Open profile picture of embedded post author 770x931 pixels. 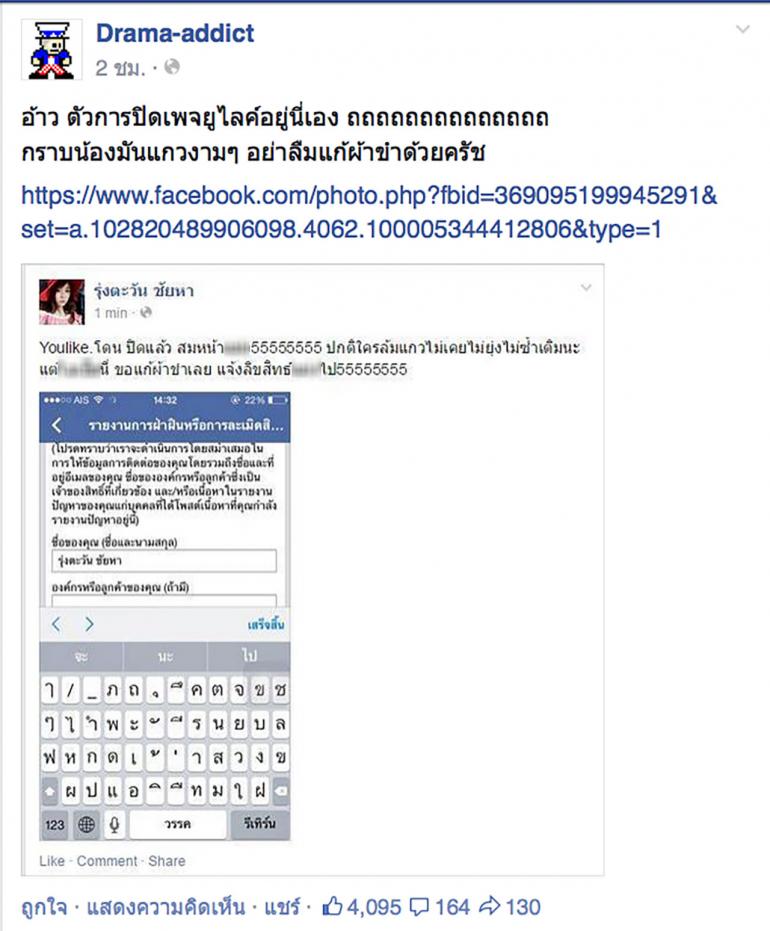(x=62, y=302)
